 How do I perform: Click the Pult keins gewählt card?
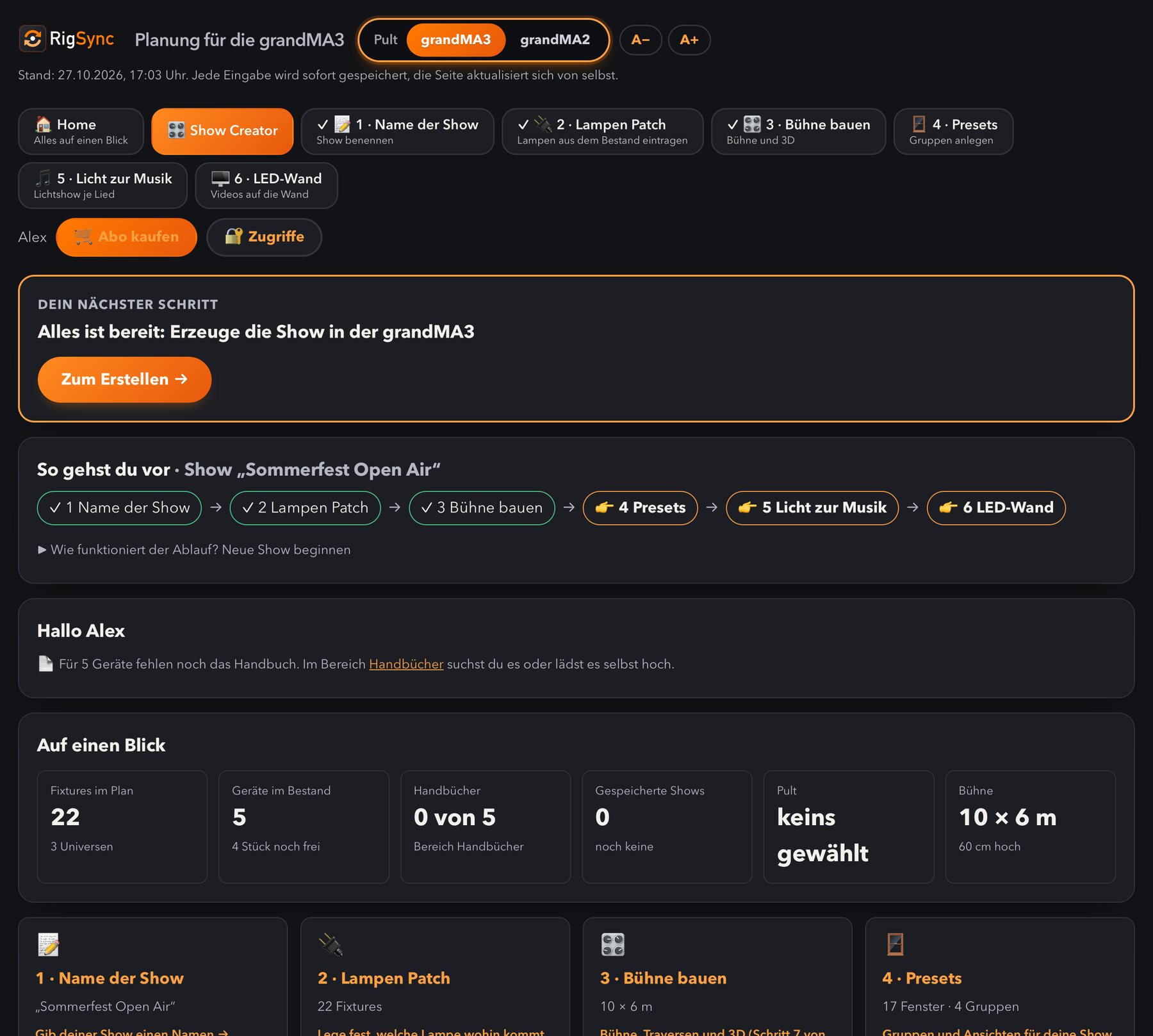point(849,827)
